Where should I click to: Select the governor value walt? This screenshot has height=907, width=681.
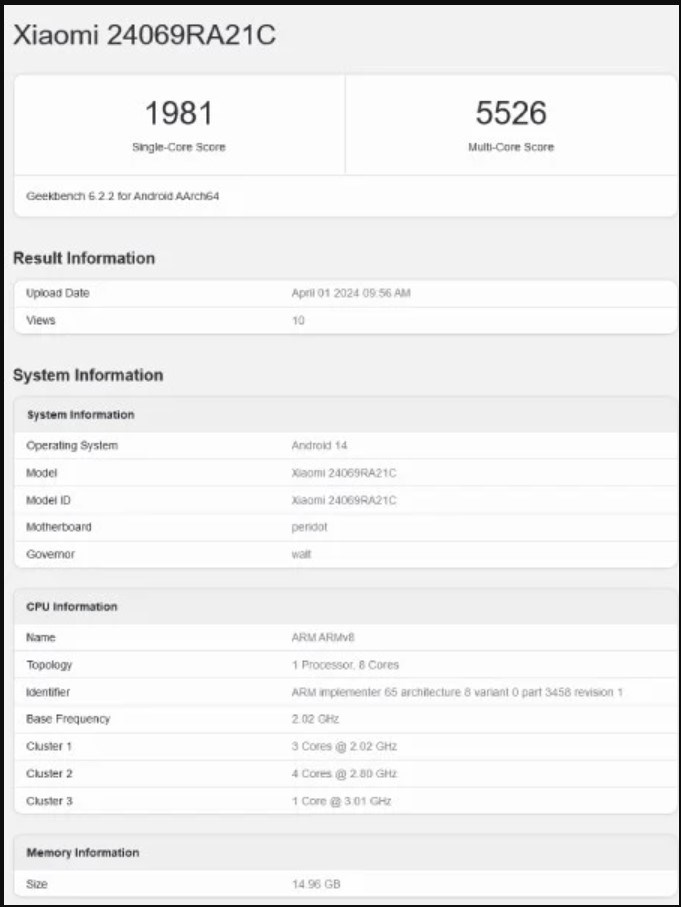click(x=301, y=554)
